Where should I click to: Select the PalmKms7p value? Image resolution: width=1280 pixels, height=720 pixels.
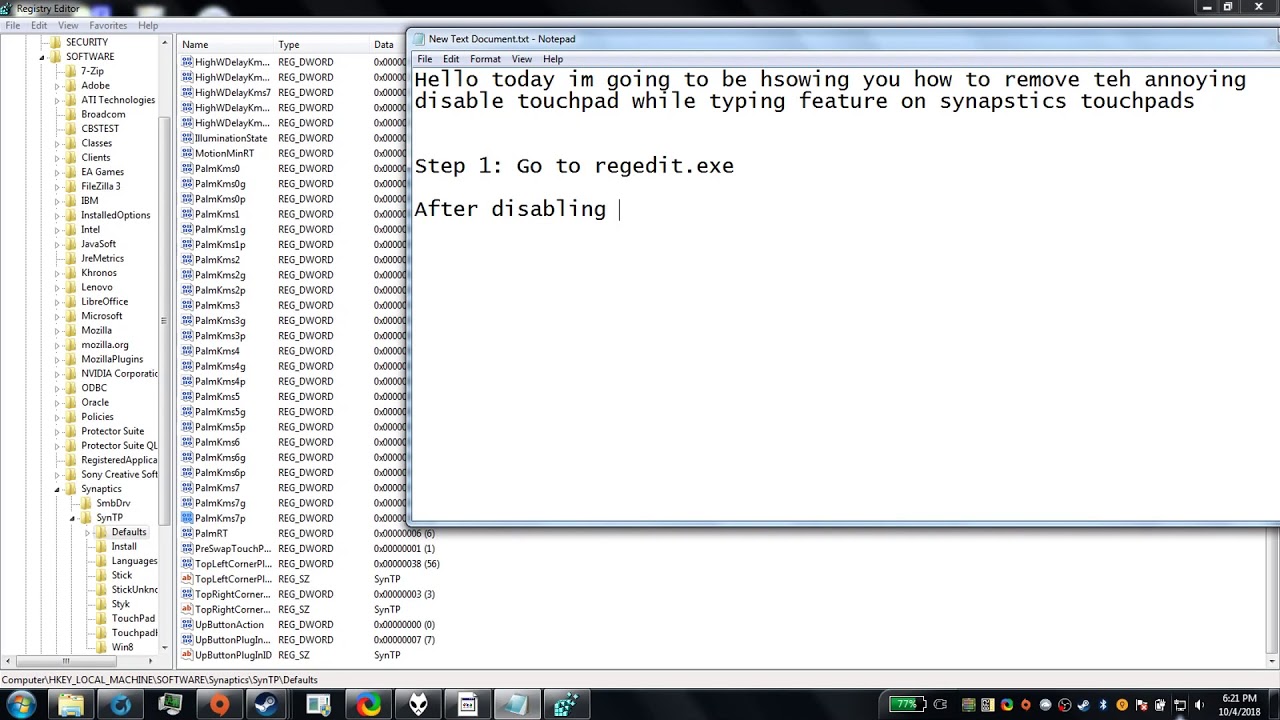pos(220,518)
